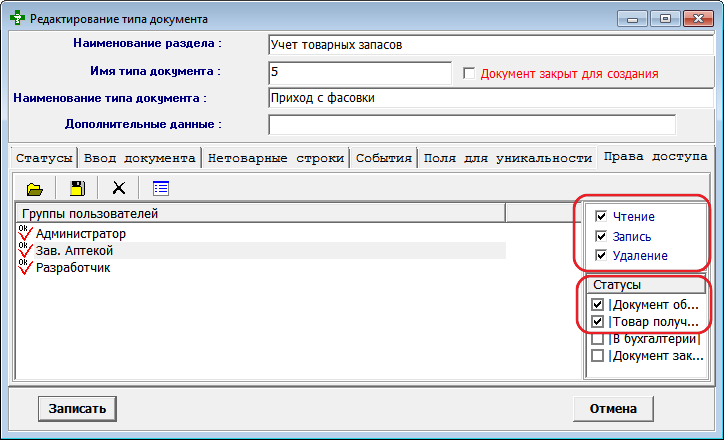Viewport: 724px width, 440px height.
Task: Click the Имя типа документа field
Action: [360, 72]
